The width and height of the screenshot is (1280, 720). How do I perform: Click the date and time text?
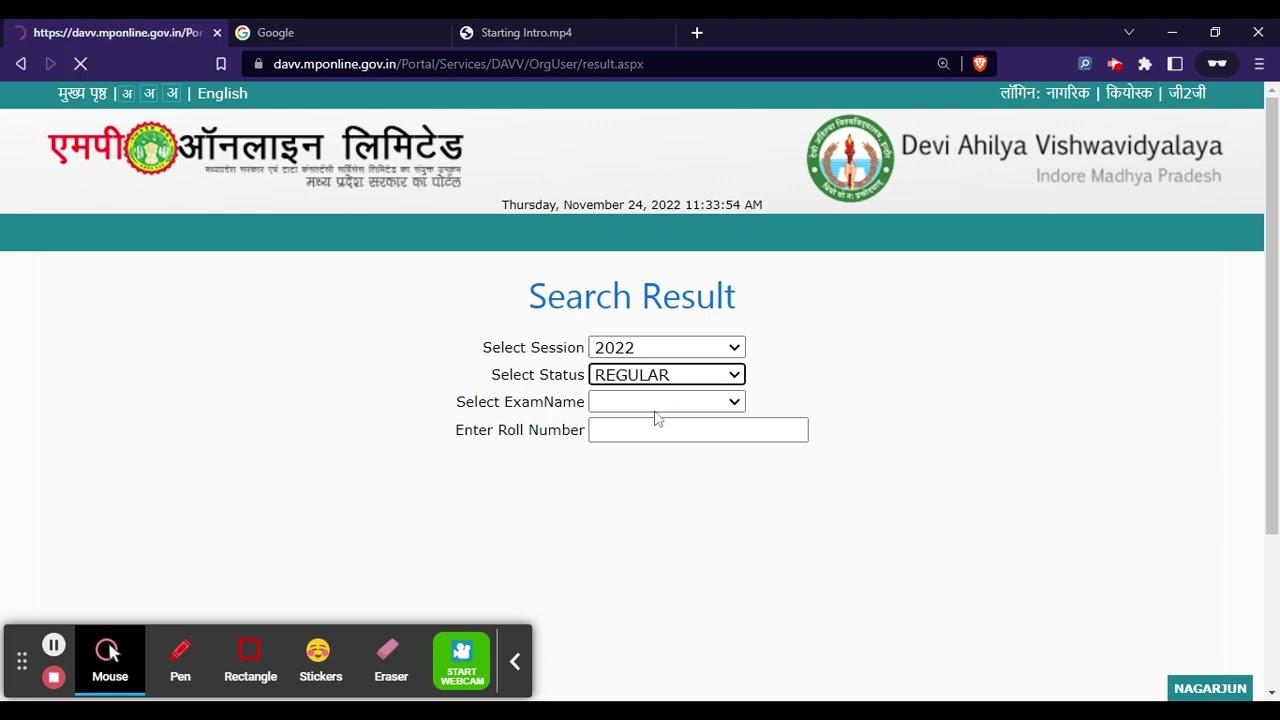click(632, 205)
